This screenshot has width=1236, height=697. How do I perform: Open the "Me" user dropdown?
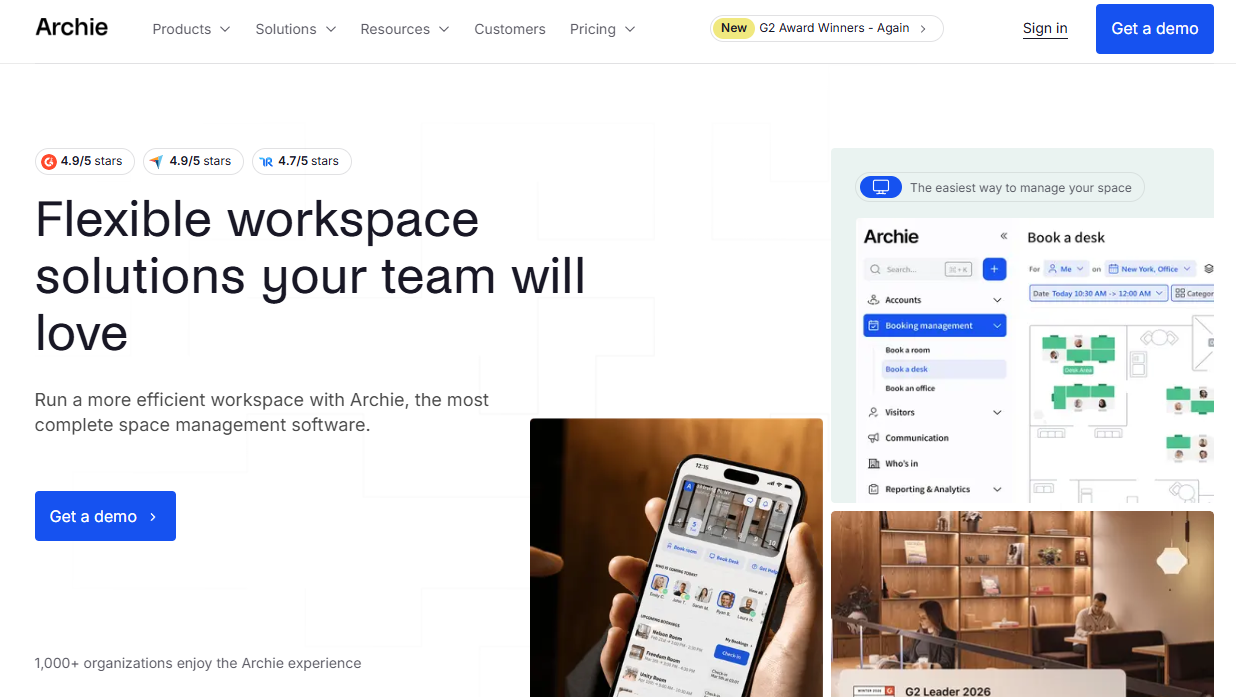(x=1065, y=269)
